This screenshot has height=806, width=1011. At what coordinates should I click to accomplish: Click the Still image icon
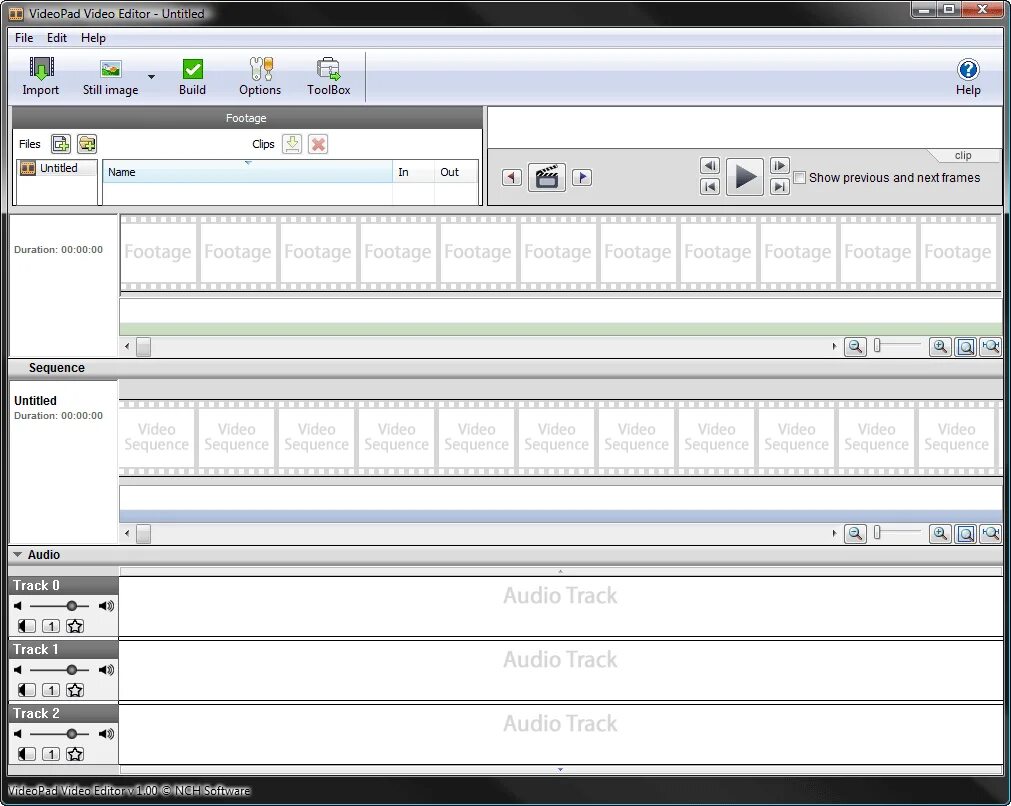coord(111,68)
